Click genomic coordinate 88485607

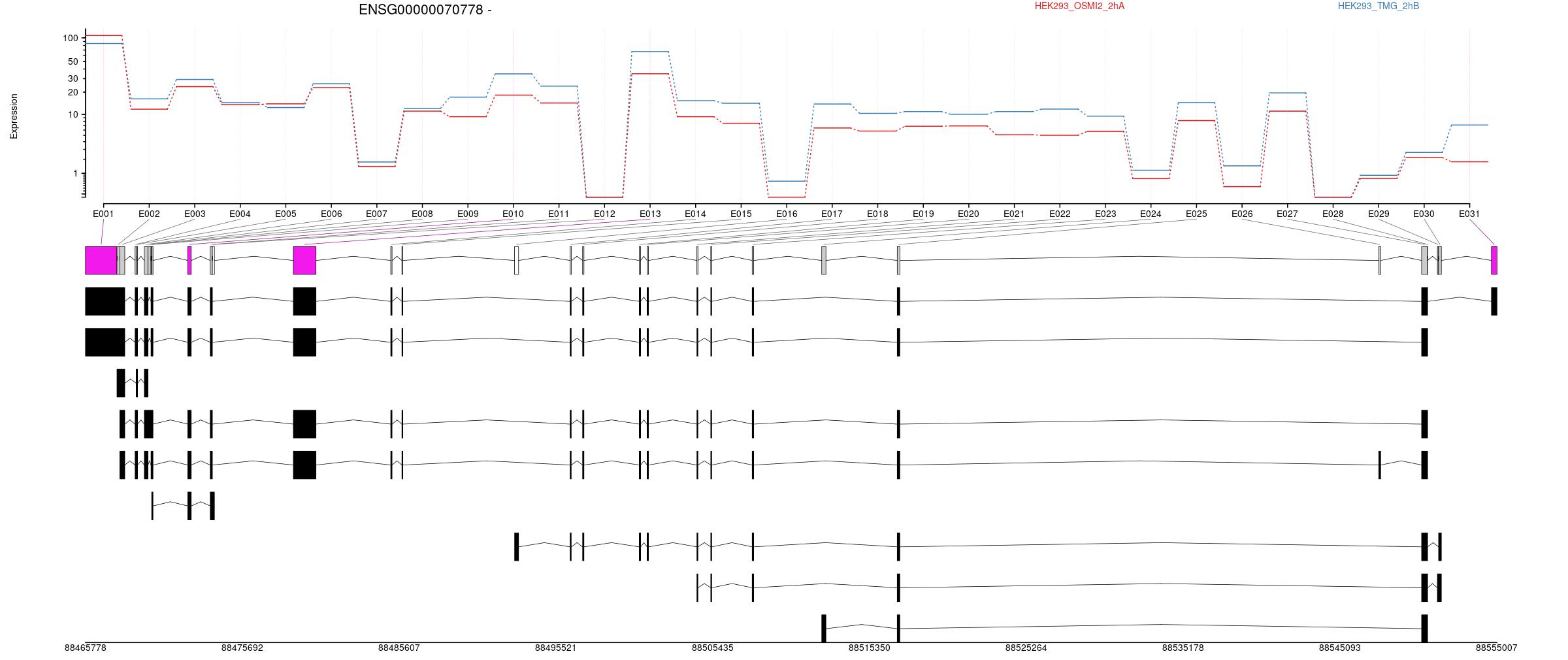tap(399, 648)
